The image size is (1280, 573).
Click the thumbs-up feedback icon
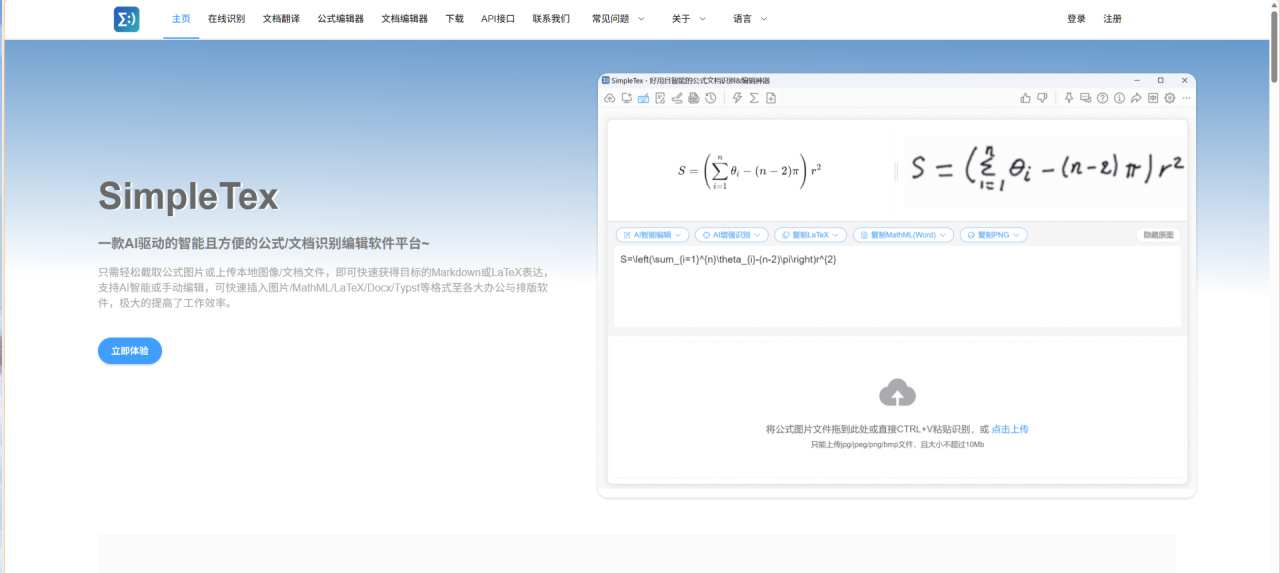1025,98
